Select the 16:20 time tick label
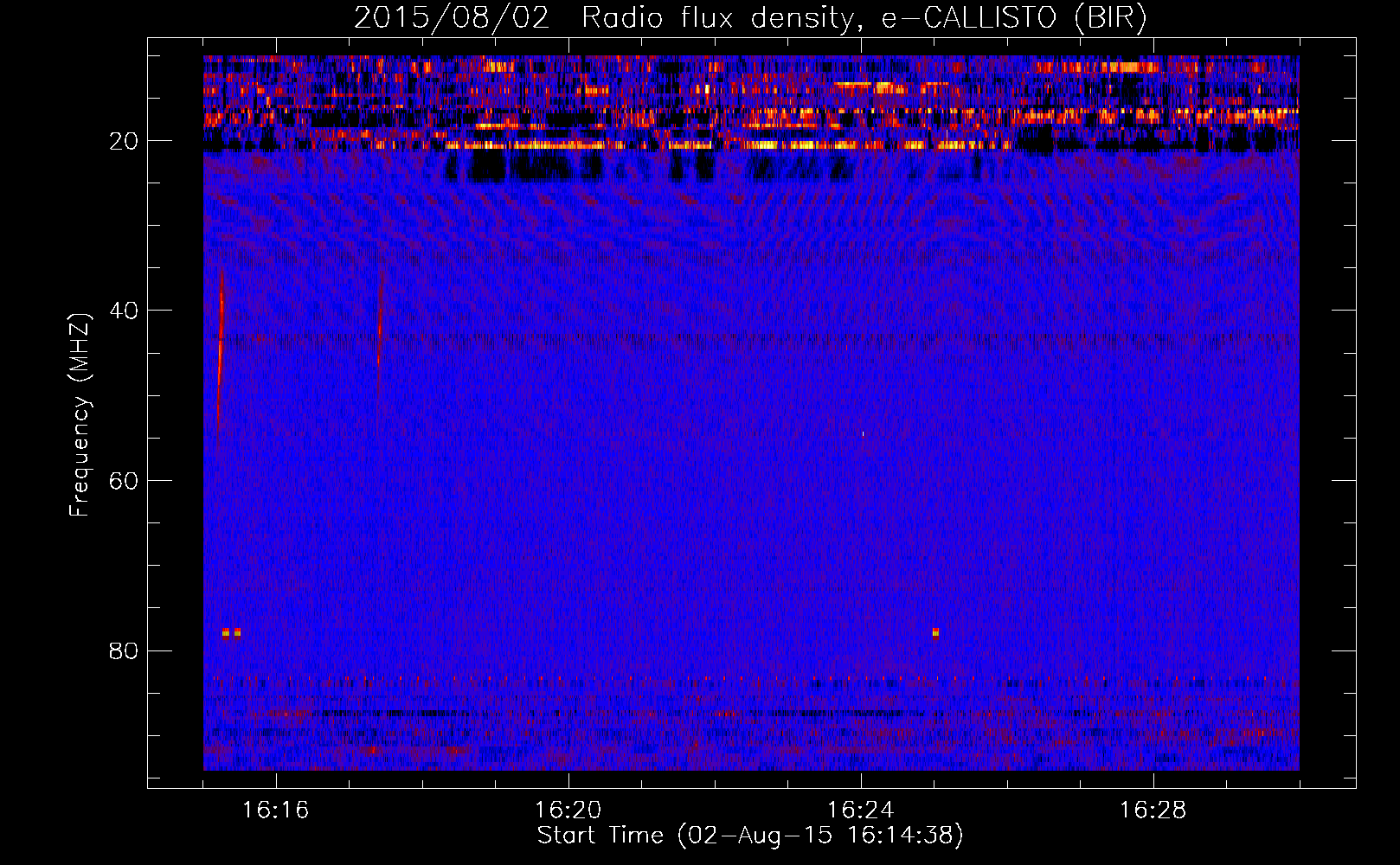Image resolution: width=1400 pixels, height=865 pixels. 568,810
